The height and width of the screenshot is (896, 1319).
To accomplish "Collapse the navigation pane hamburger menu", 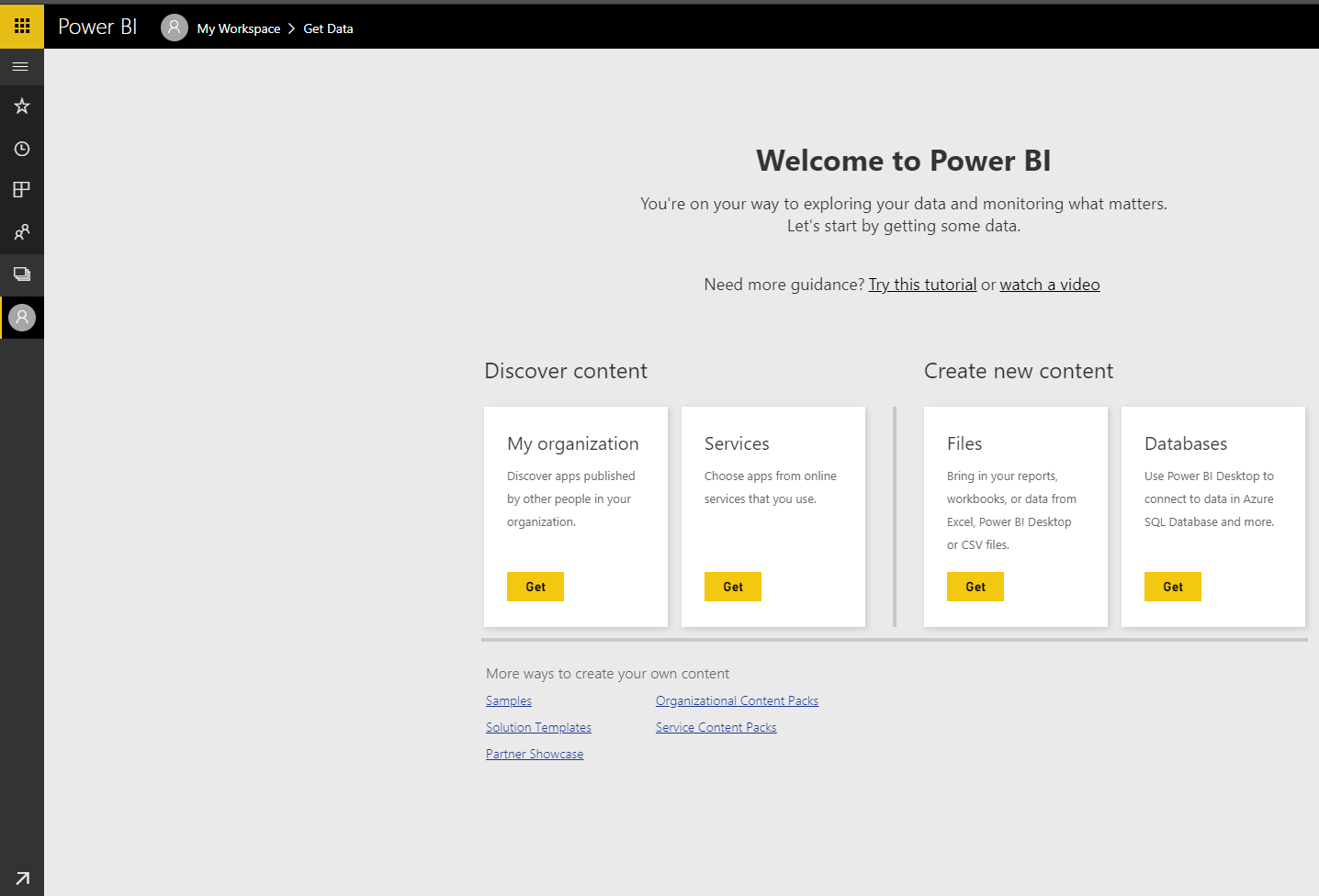I will (x=21, y=67).
